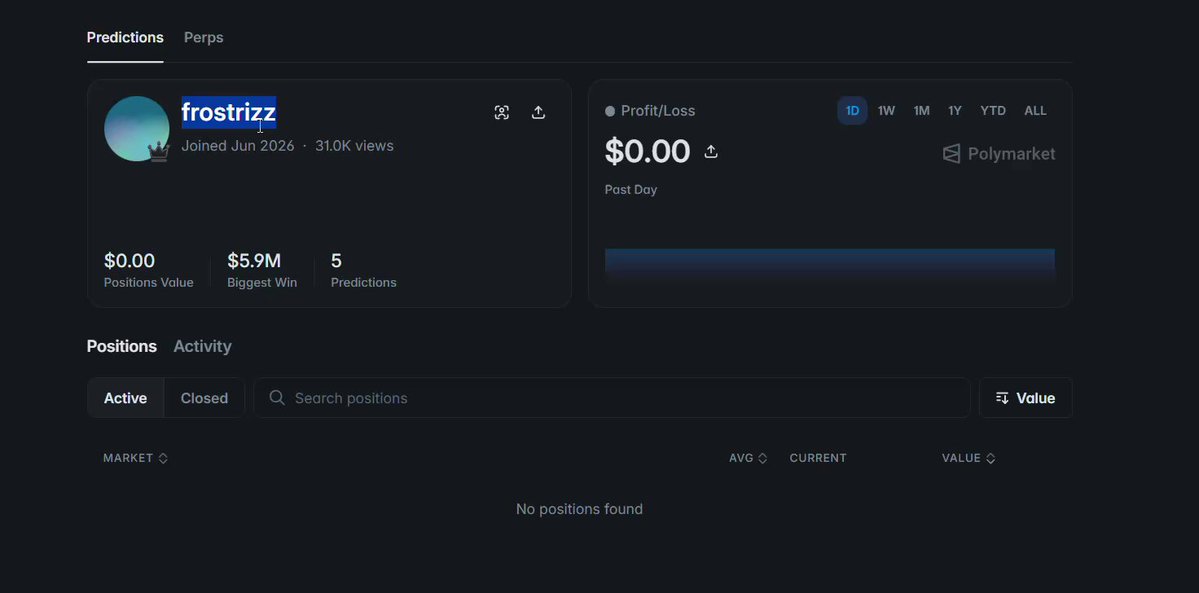Open the Value sort button
The image size is (1199, 593).
(x=1025, y=398)
